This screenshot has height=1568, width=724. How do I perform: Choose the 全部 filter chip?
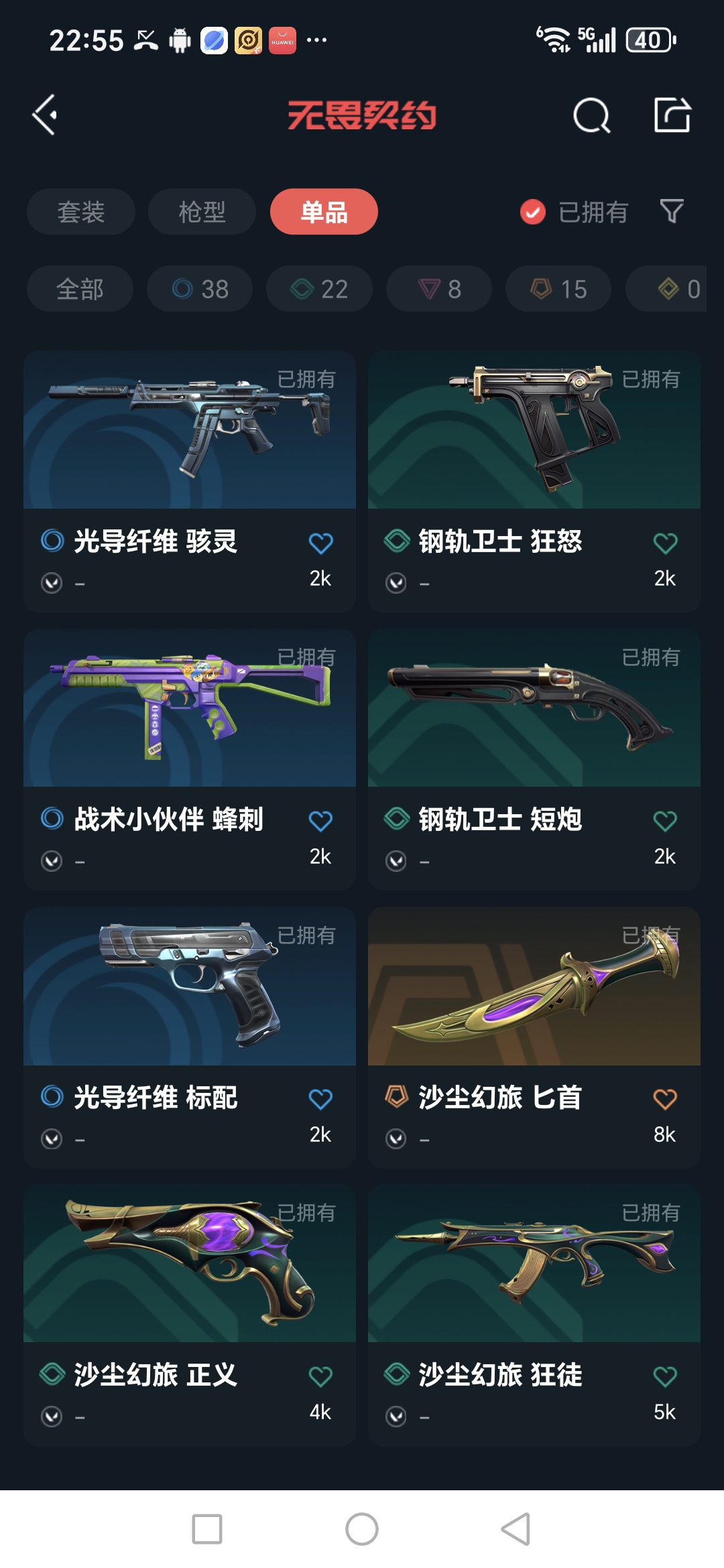pos(80,289)
